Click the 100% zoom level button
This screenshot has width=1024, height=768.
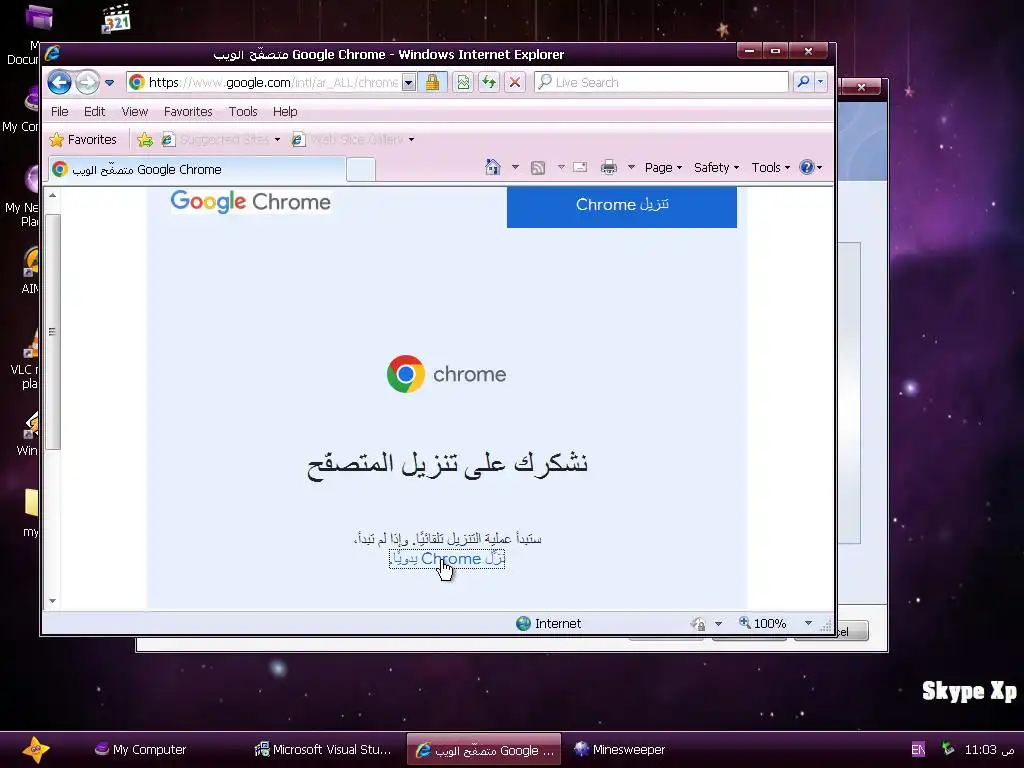click(x=762, y=624)
